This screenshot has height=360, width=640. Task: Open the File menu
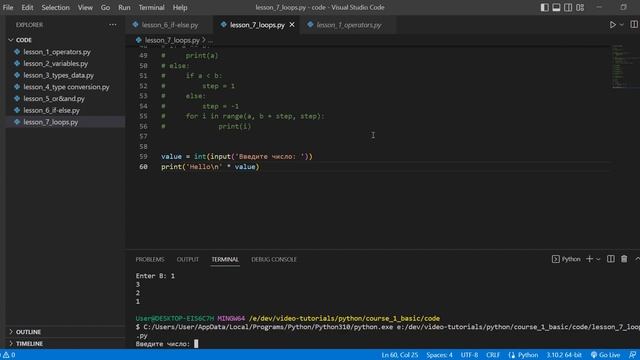(x=8, y=7)
